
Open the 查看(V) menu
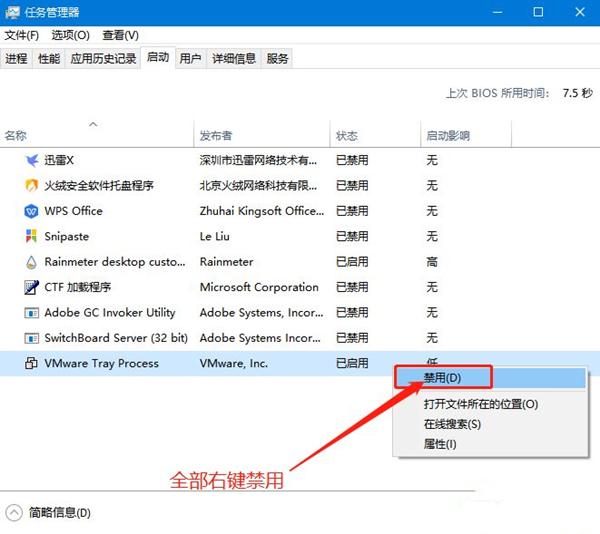point(121,36)
